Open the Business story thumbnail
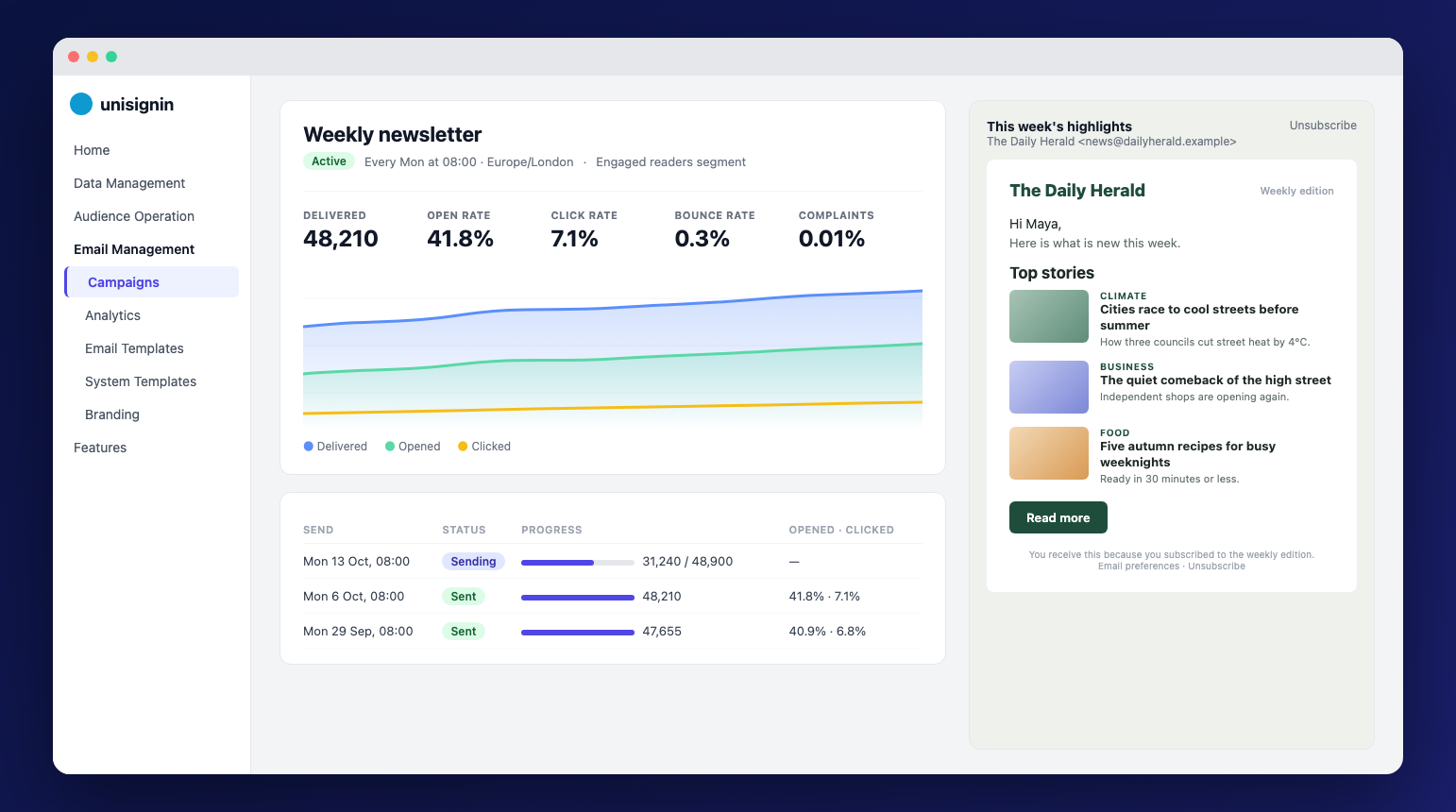 pyautogui.click(x=1049, y=387)
